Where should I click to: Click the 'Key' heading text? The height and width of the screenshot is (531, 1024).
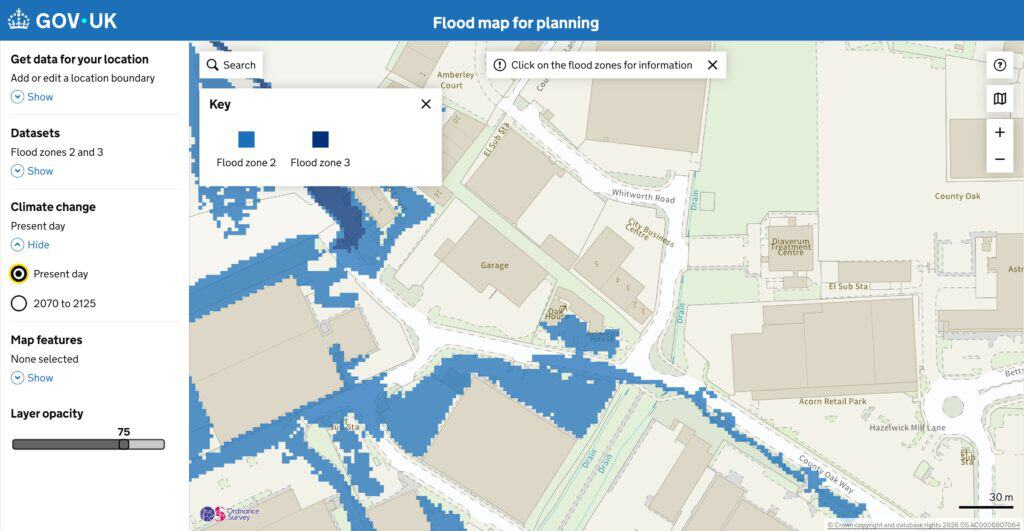tap(219, 105)
